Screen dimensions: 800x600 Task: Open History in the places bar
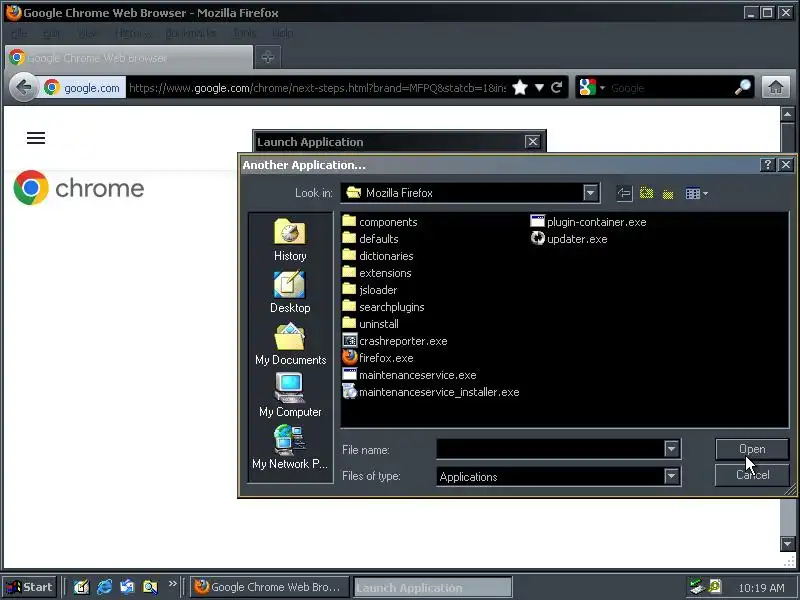(x=290, y=240)
